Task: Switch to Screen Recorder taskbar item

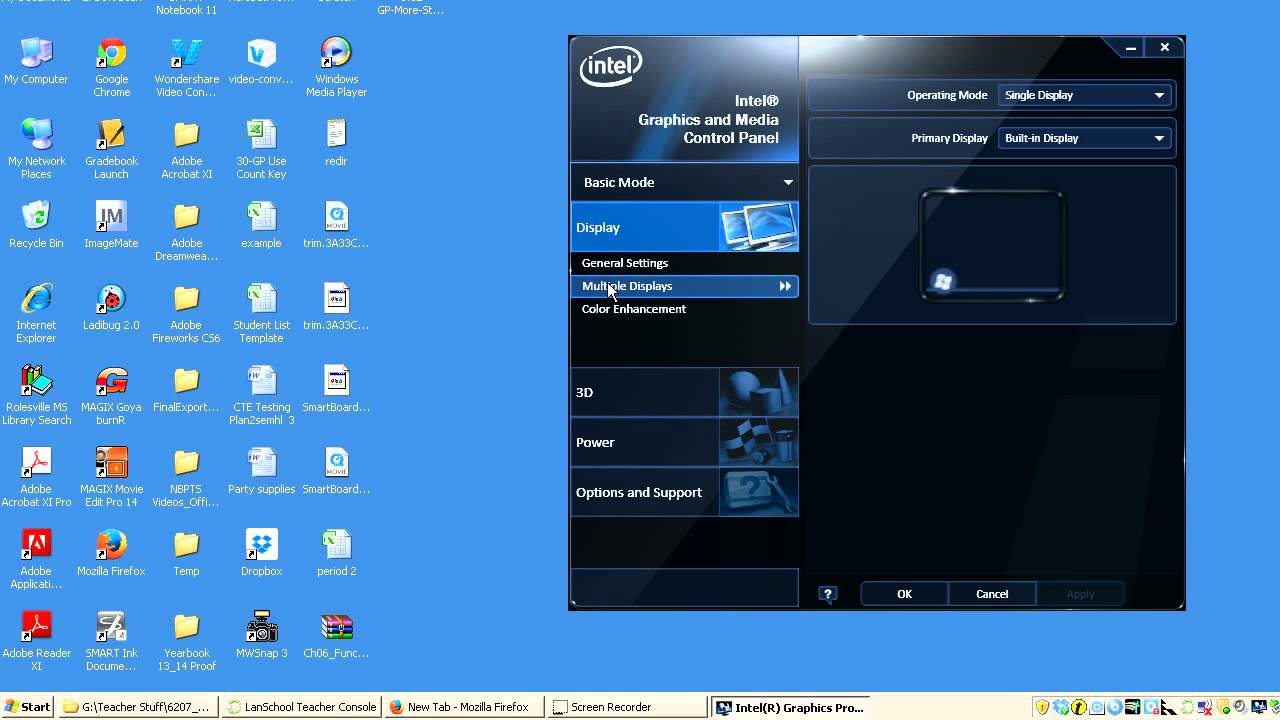Action: (628, 707)
